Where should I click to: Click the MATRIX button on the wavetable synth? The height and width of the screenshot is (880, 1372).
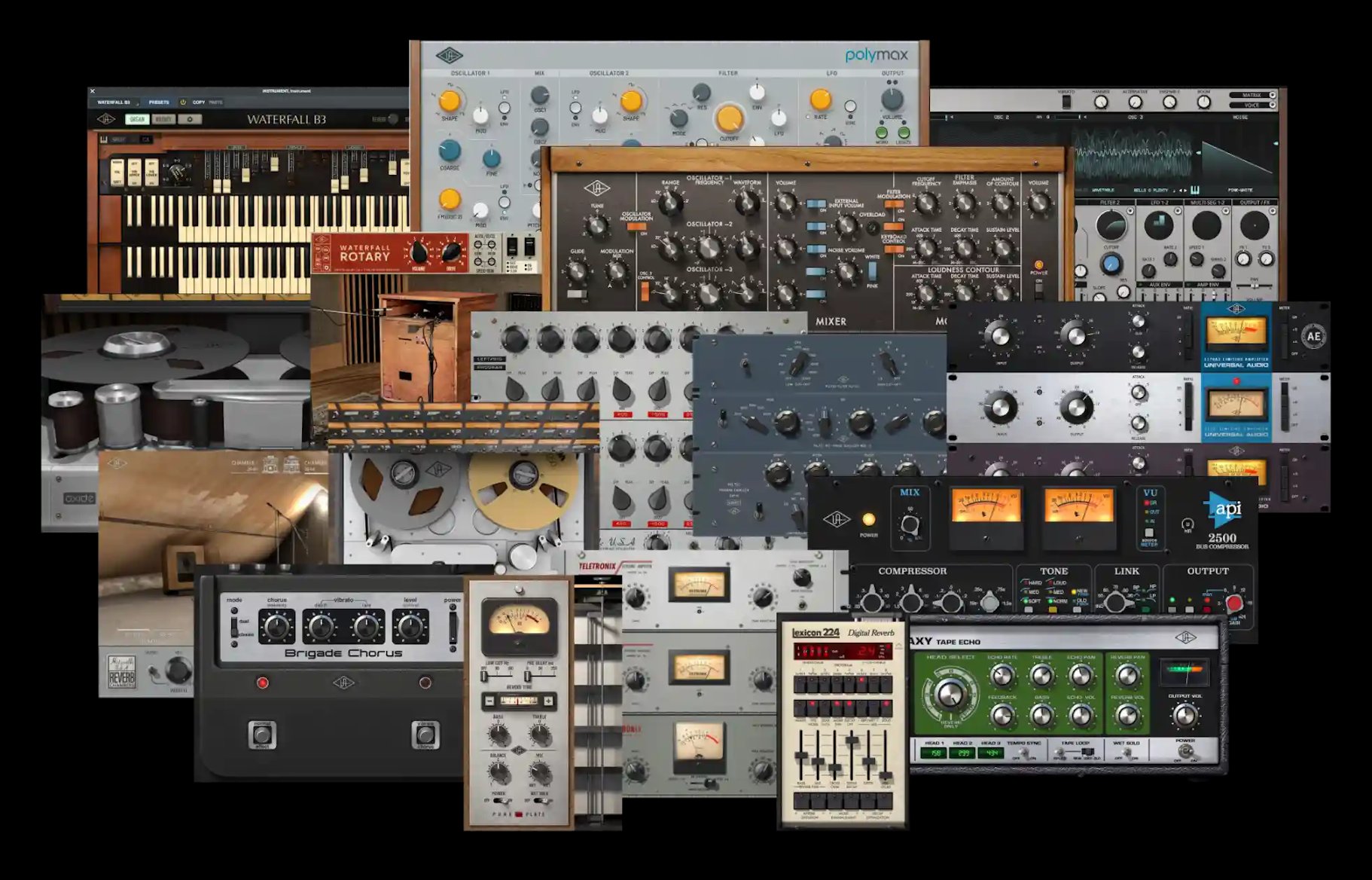pos(1252,95)
